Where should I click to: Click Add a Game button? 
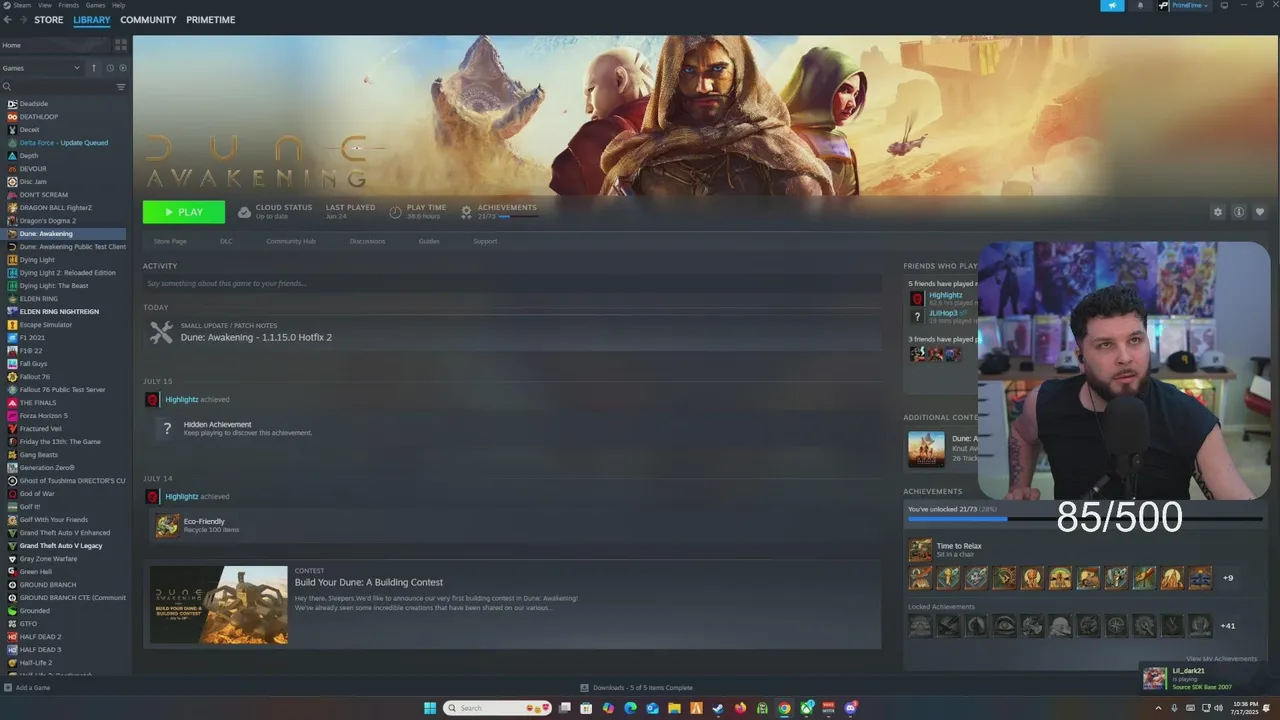click(x=28, y=688)
